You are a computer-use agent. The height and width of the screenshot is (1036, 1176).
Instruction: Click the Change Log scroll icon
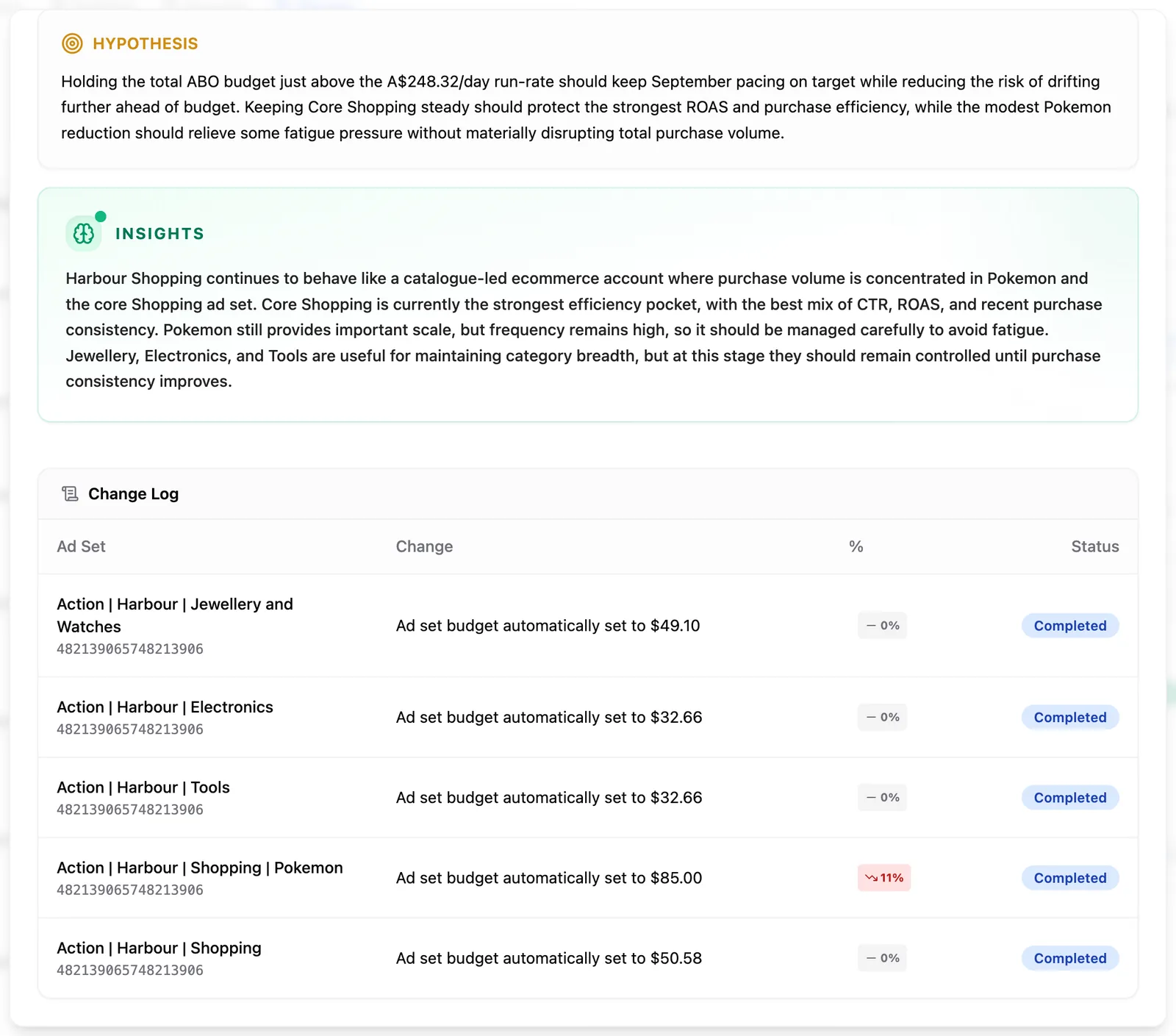(70, 493)
